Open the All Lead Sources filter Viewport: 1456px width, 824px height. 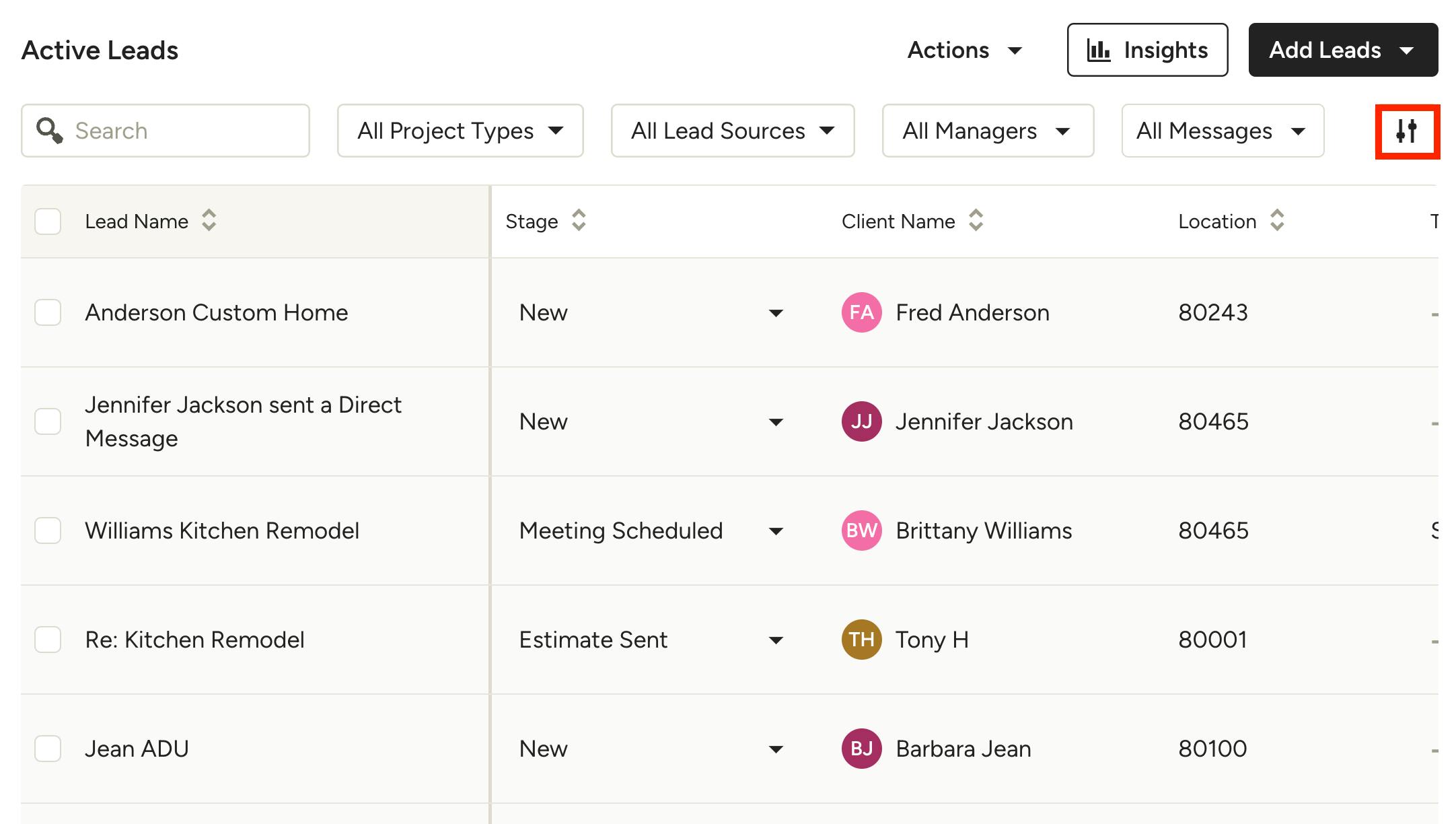pos(732,131)
